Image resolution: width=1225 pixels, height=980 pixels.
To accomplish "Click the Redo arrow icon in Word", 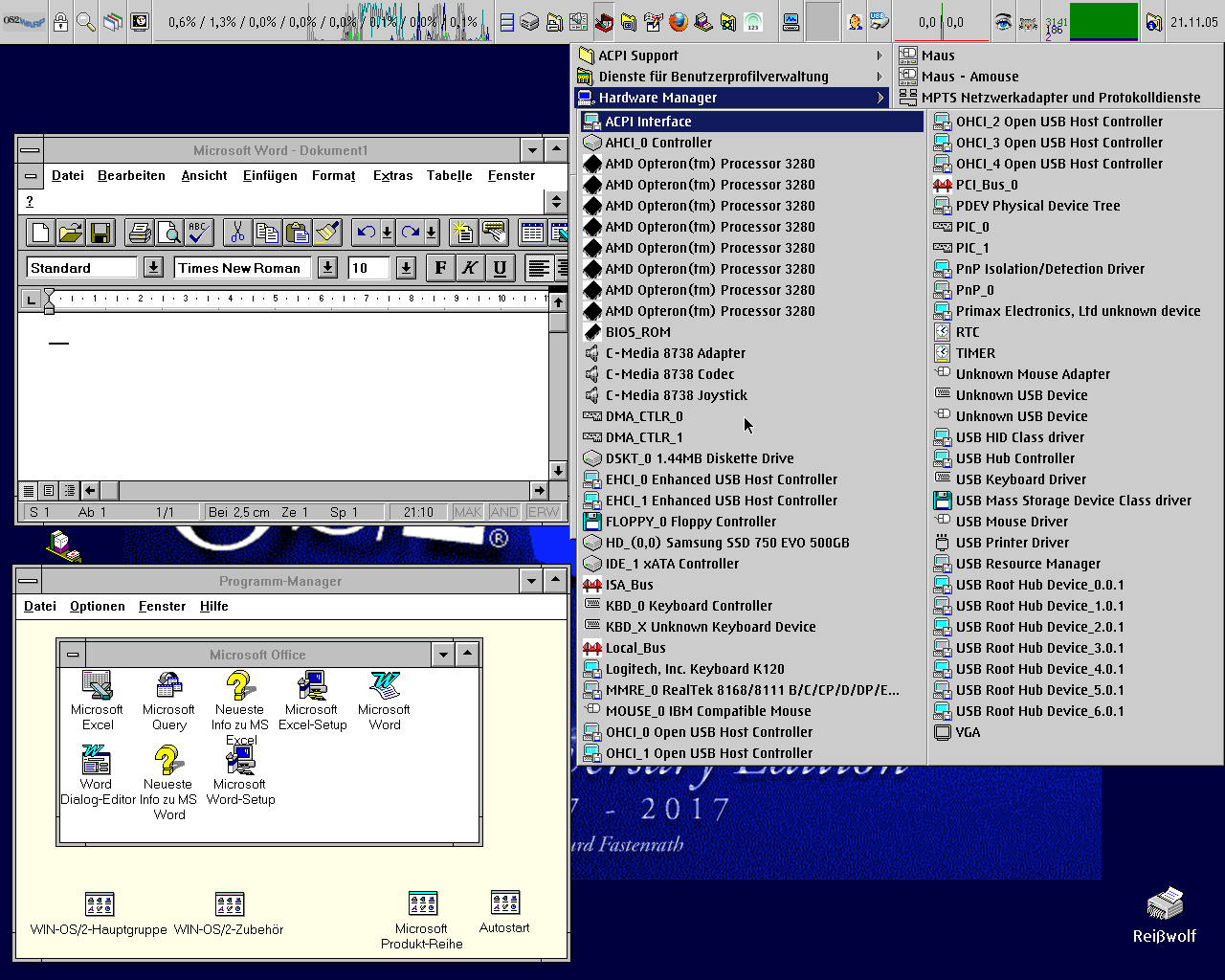I will [x=410, y=233].
